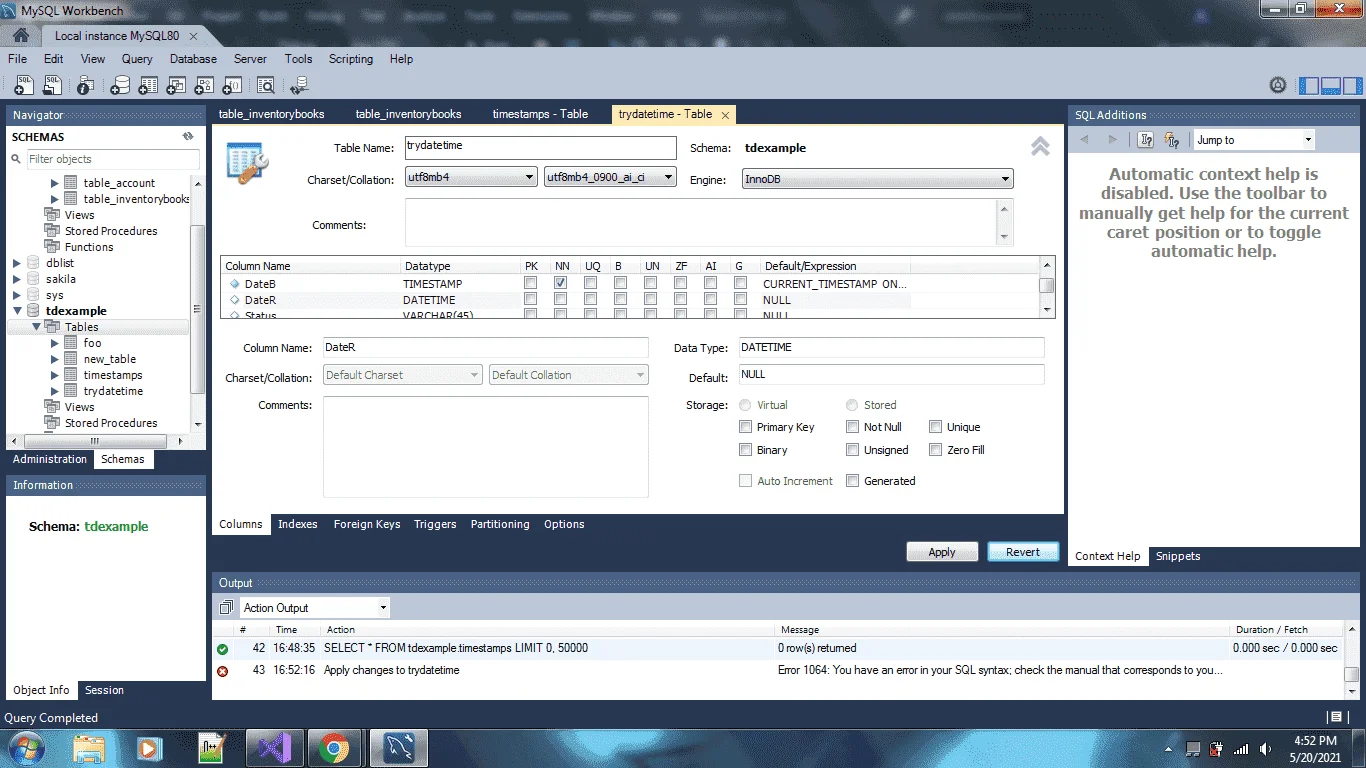
Task: Go forward in SQL Additions help
Action: (1113, 140)
